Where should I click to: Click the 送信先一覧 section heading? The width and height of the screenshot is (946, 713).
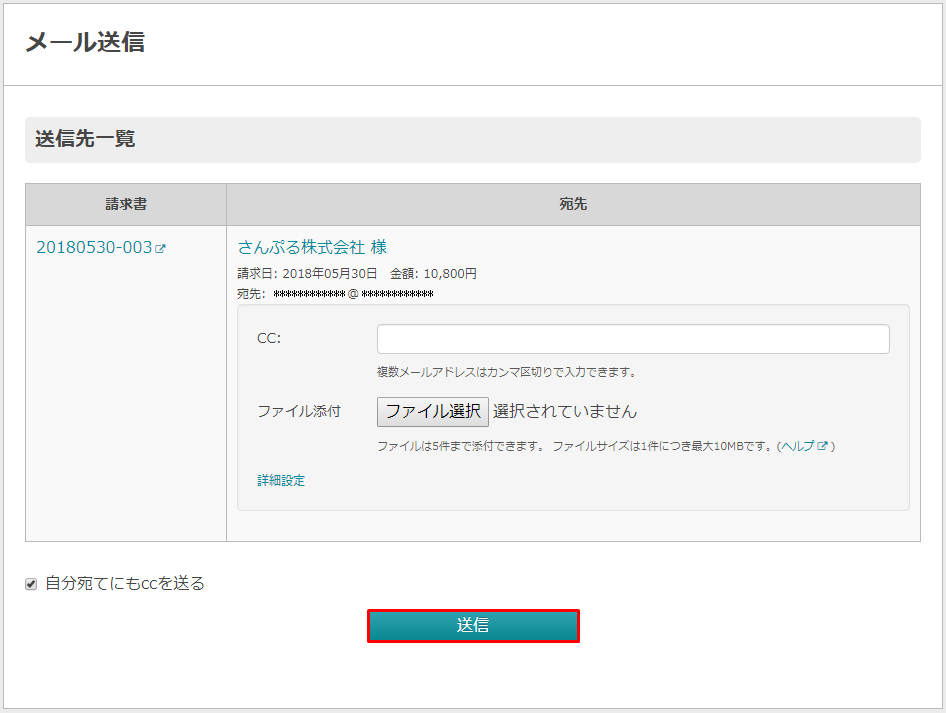(x=85, y=139)
